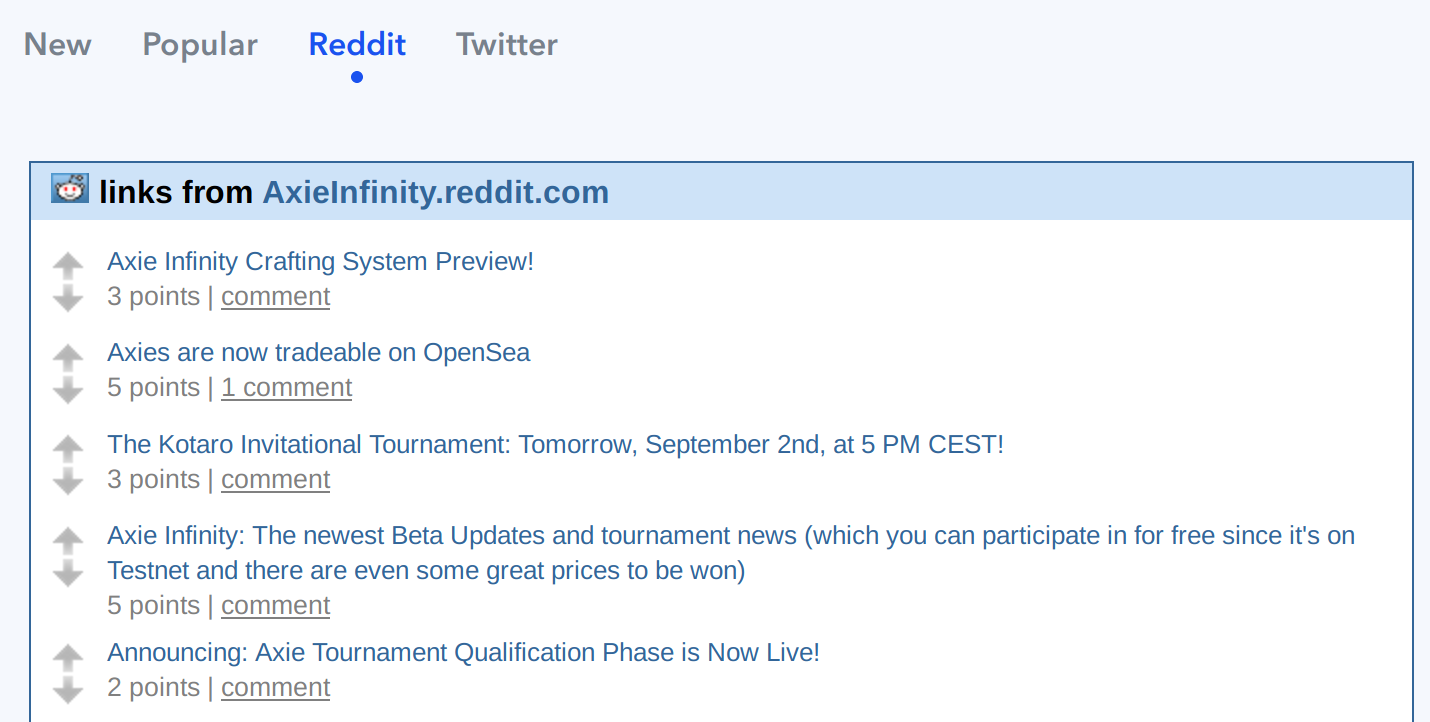The image size is (1430, 722).
Task: Switch to the New tab
Action: pos(58,45)
